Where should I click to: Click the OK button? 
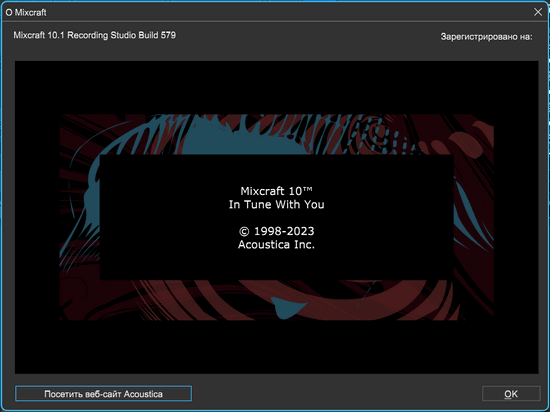tap(511, 394)
